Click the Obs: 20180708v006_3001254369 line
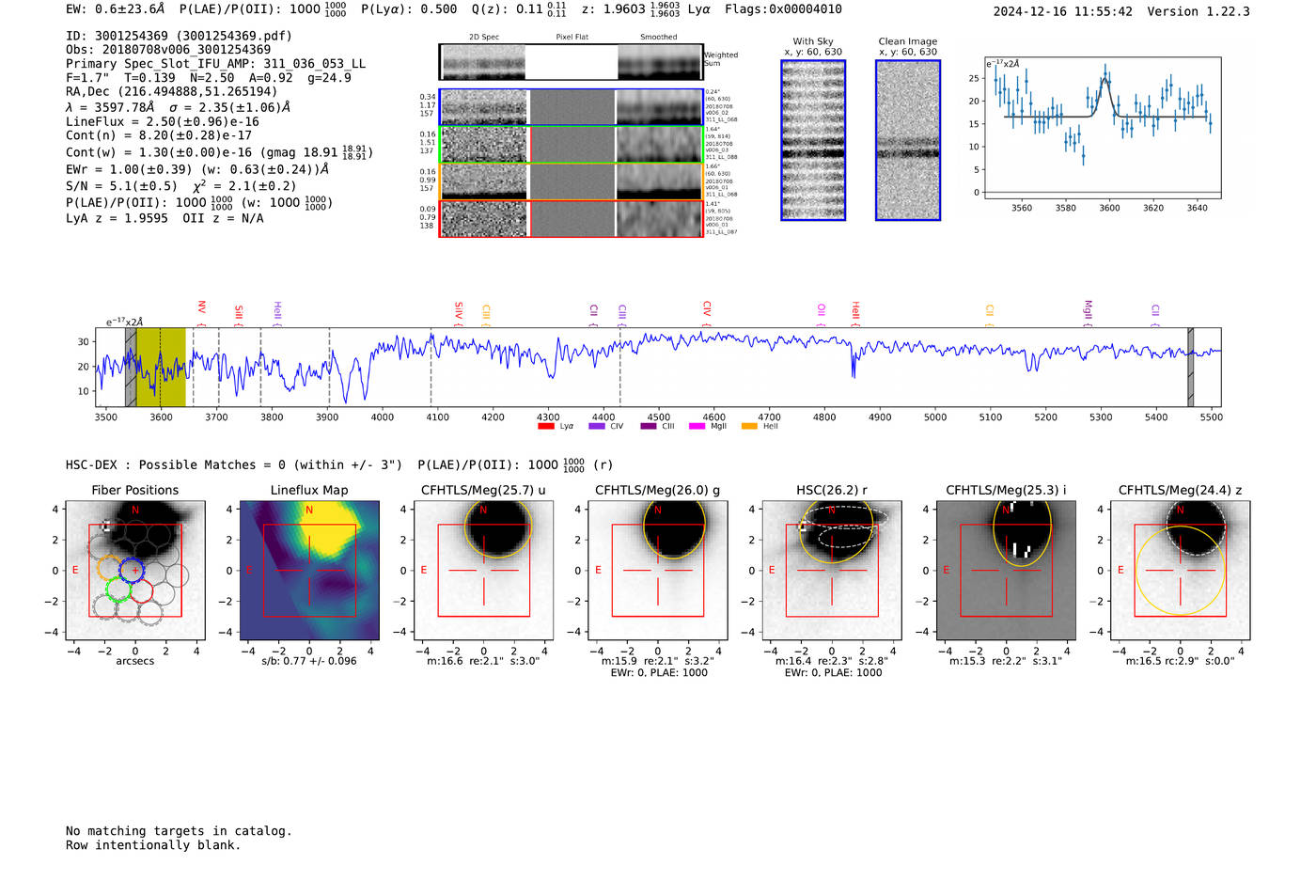This screenshot has width=1316, height=896. [168, 50]
